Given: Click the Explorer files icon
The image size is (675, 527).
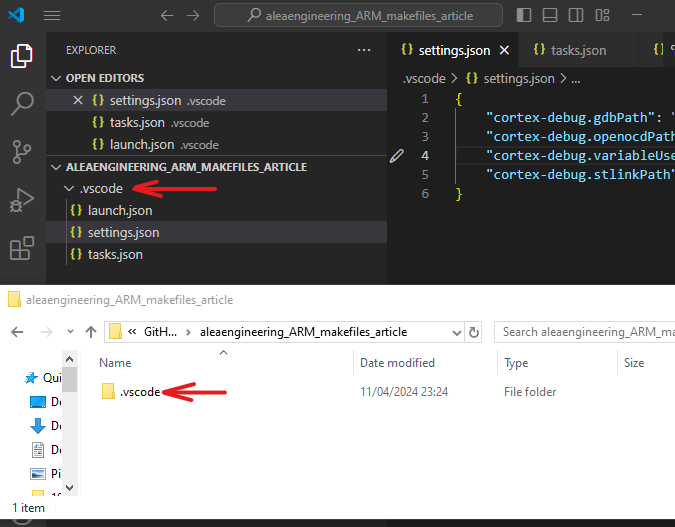Looking at the screenshot, I should [x=21, y=56].
